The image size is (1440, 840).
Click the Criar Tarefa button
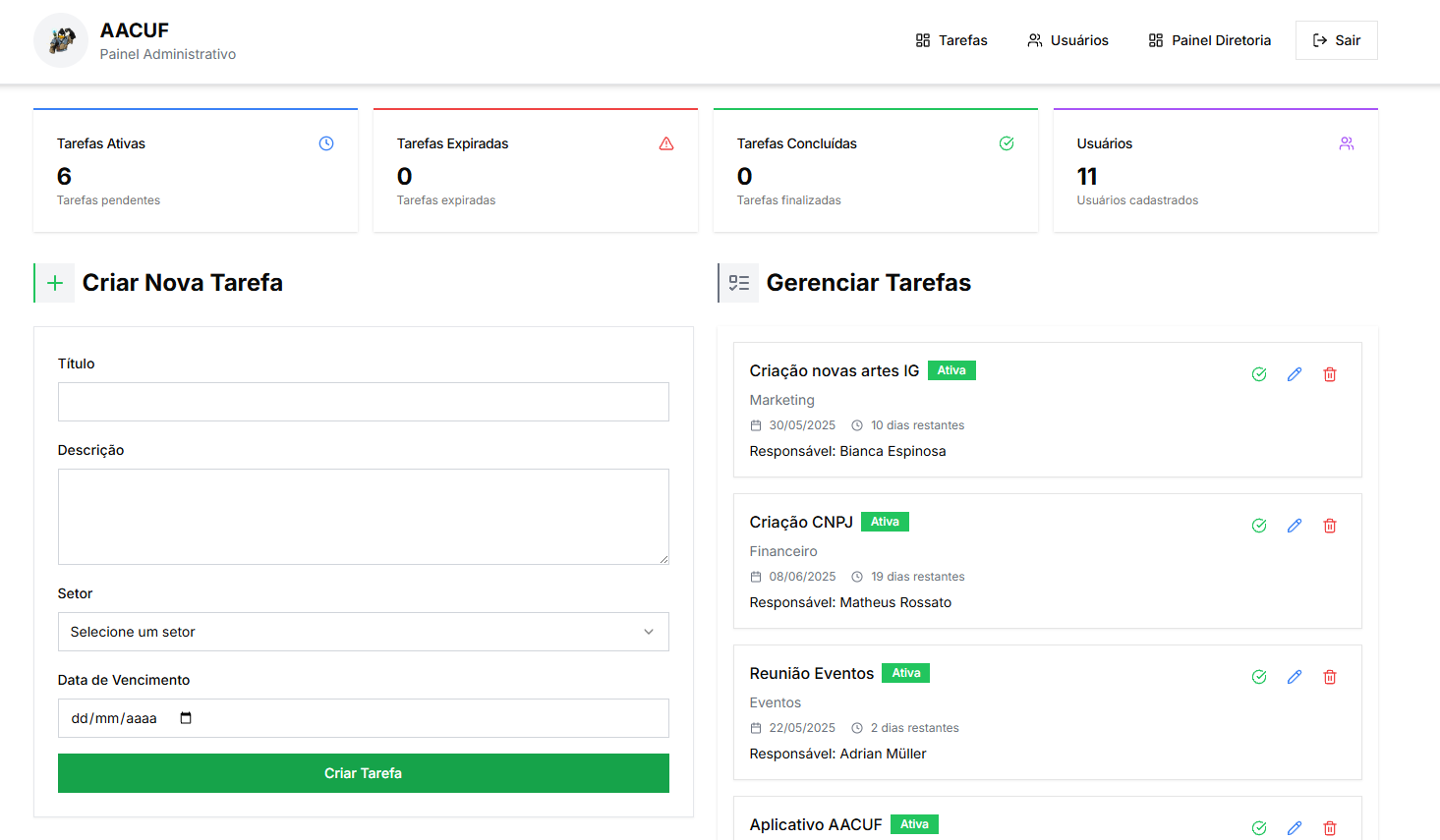(x=364, y=773)
